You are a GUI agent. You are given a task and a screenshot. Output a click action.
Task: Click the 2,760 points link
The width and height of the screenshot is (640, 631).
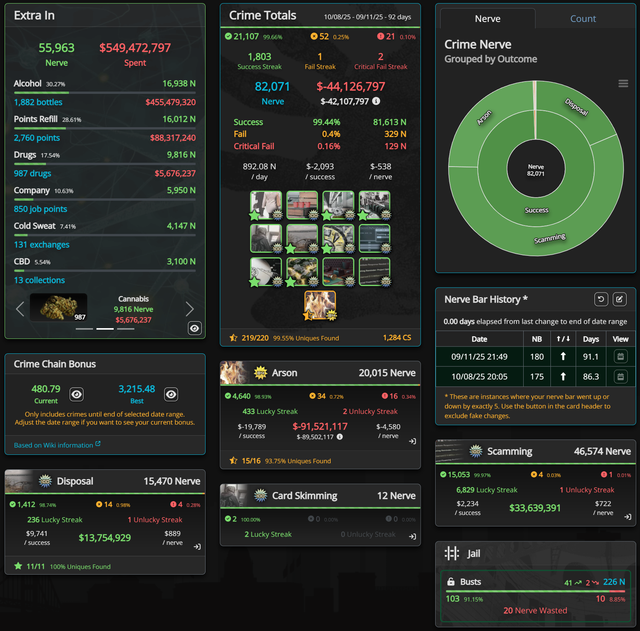click(x=37, y=138)
